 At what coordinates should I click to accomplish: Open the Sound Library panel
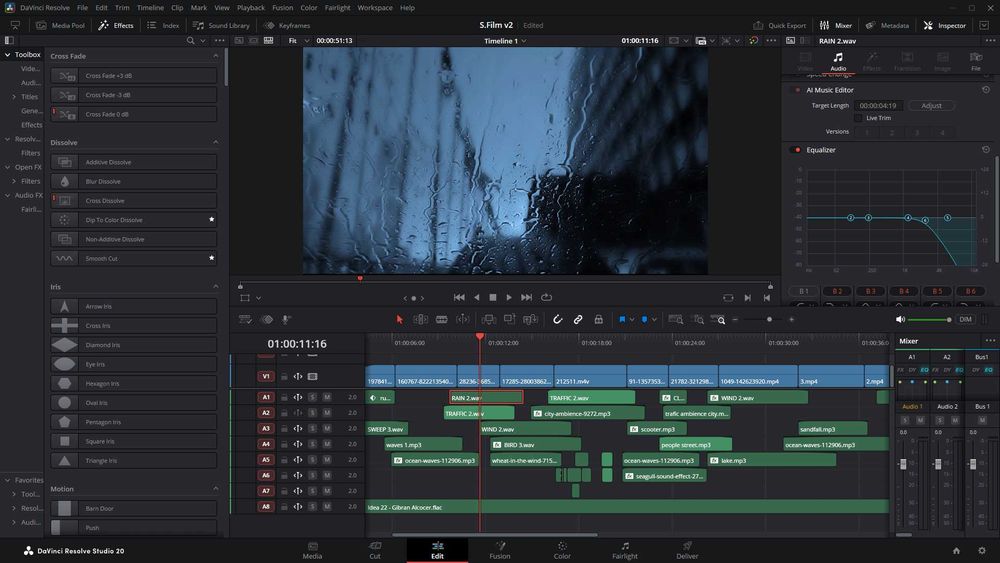[221, 26]
